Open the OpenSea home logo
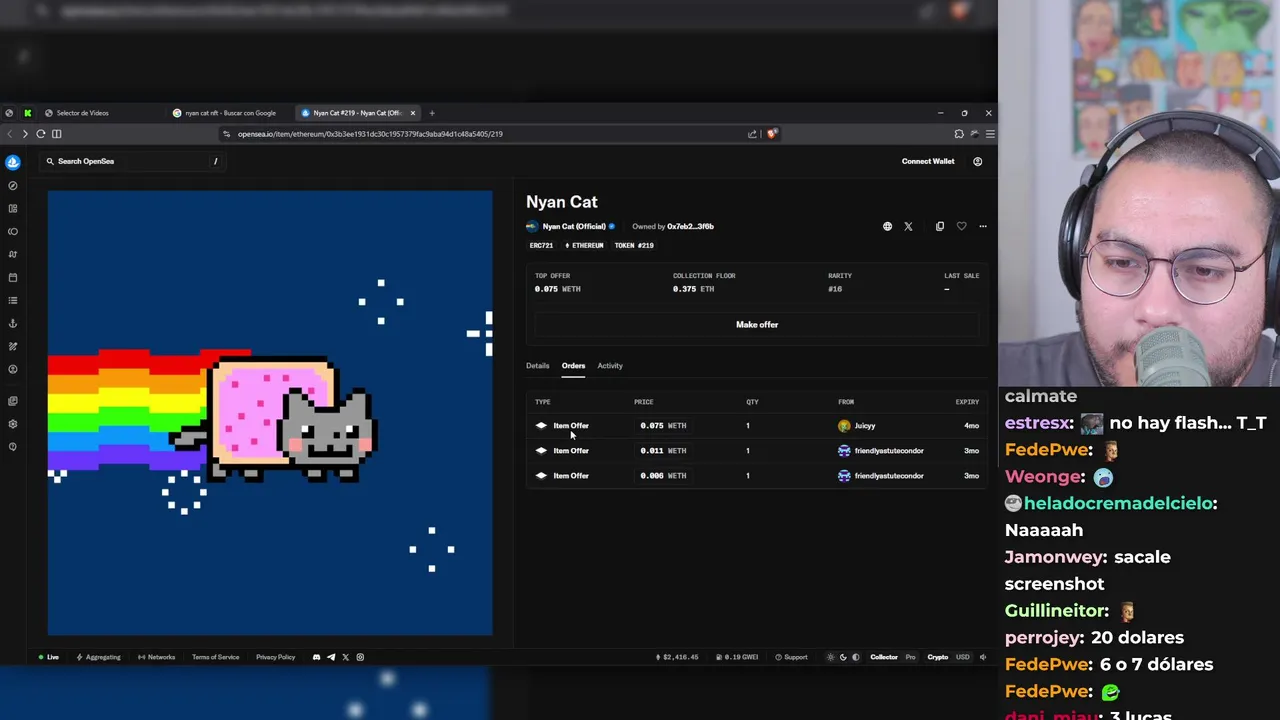1280x720 pixels. 13,162
